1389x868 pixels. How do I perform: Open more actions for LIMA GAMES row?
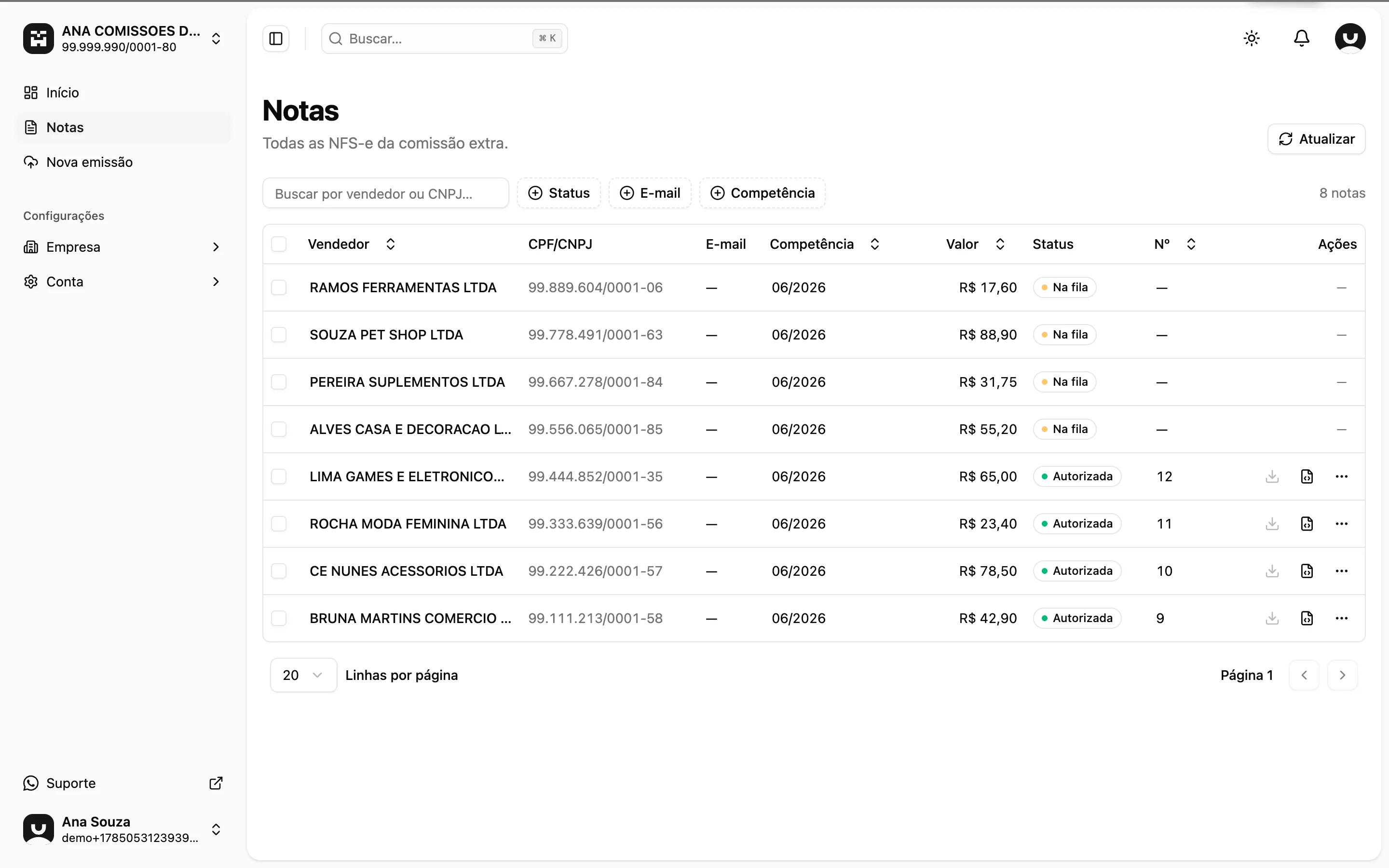tap(1341, 476)
